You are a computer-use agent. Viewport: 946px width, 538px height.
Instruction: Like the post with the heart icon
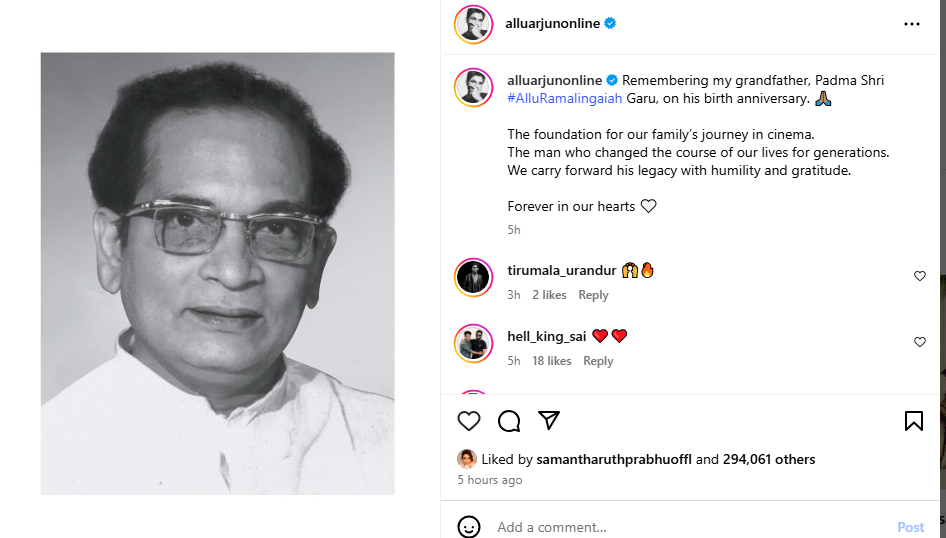click(468, 421)
